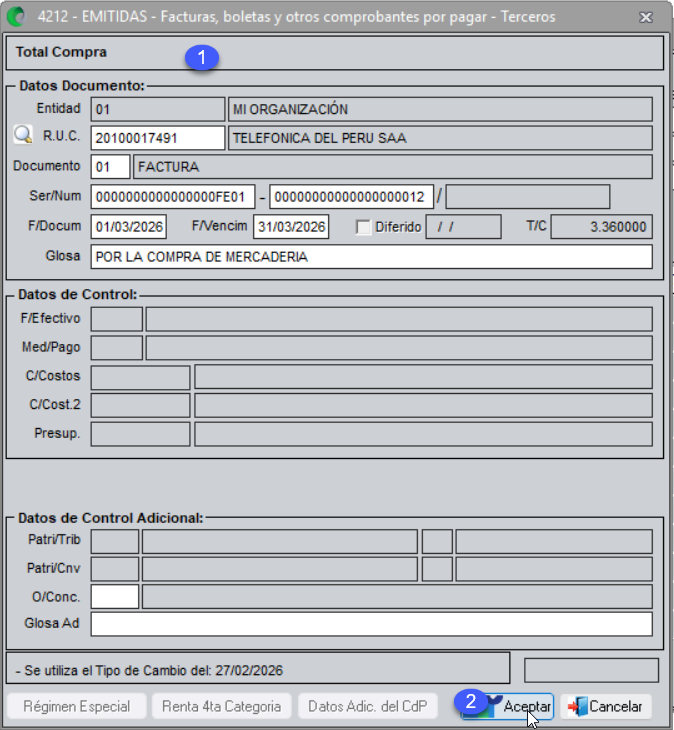The width and height of the screenshot is (674, 730).
Task: Click the document number field ending 0012
Action: (x=351, y=197)
